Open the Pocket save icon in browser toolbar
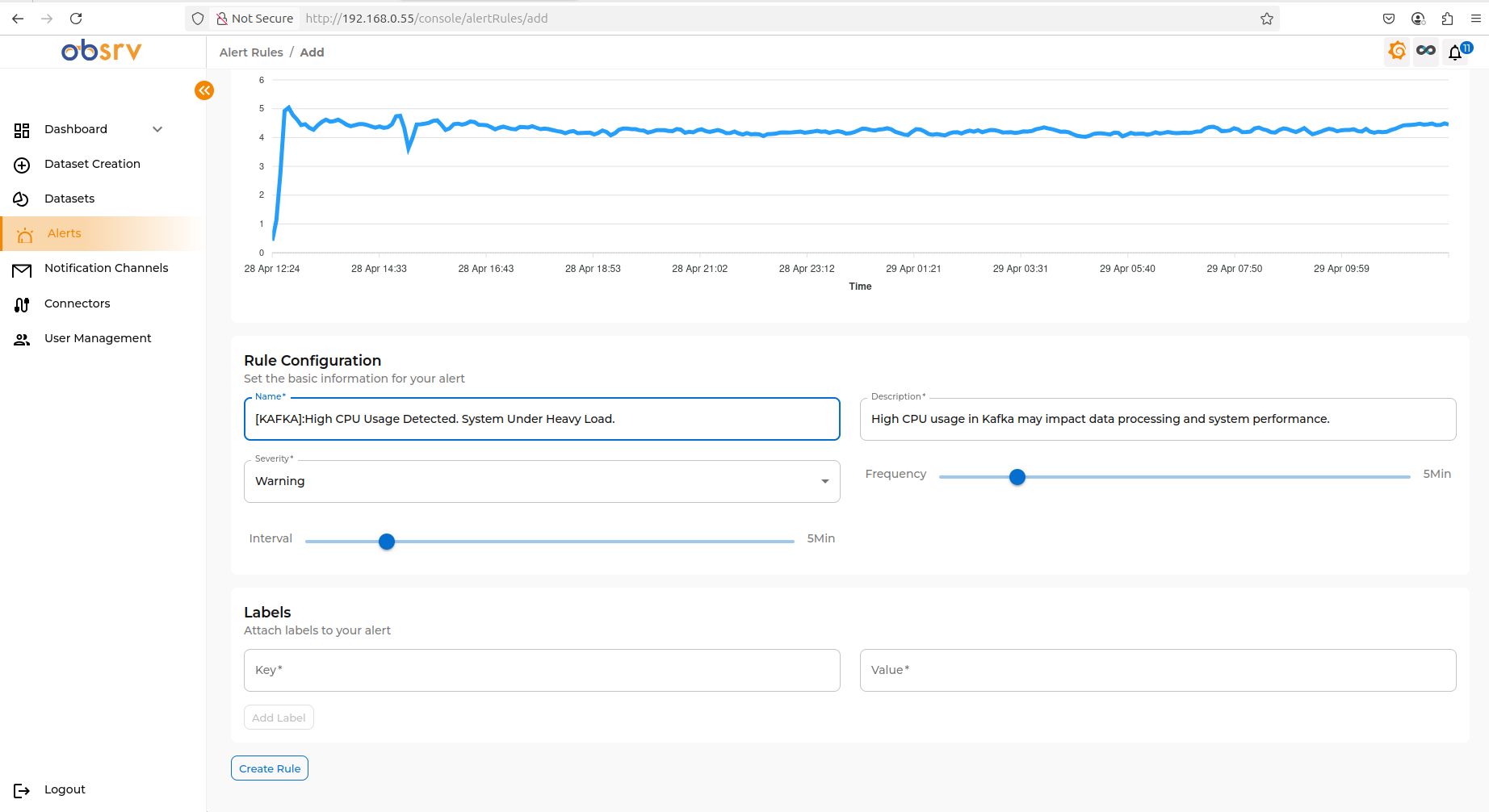This screenshot has width=1489, height=812. [1389, 19]
